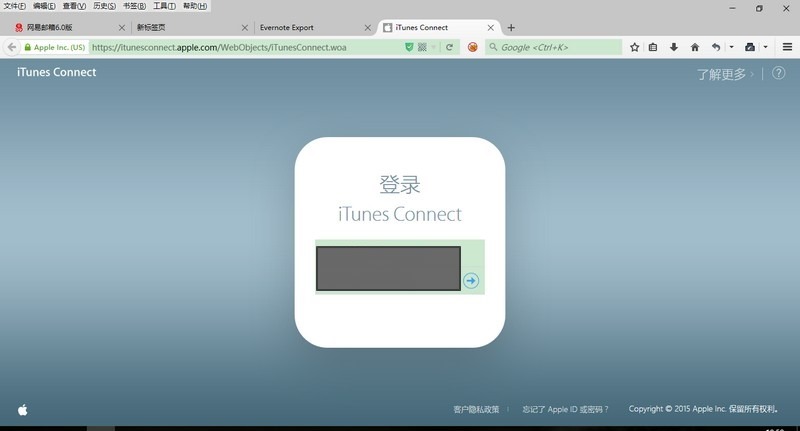Viewport: 800px width, 431px height.
Task: Click the Copyright 2015 Apple Inc. text
Action: [703, 409]
